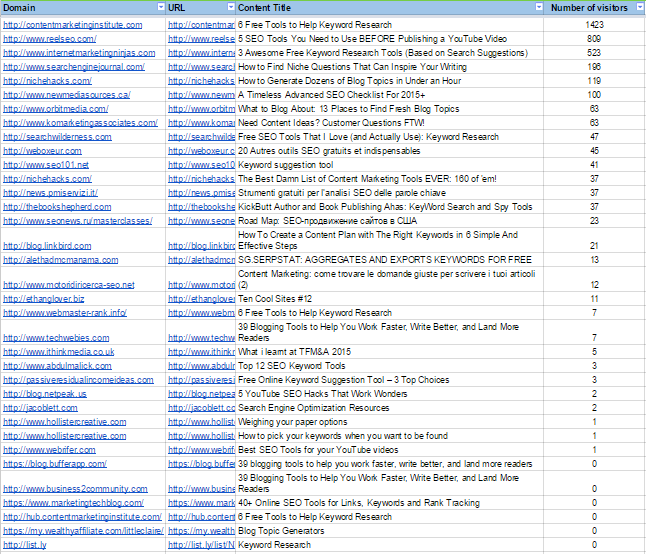The width and height of the screenshot is (646, 554).
Task: Select 'Best SEO Tools for your YouTube videos' cell
Action: 389,450
